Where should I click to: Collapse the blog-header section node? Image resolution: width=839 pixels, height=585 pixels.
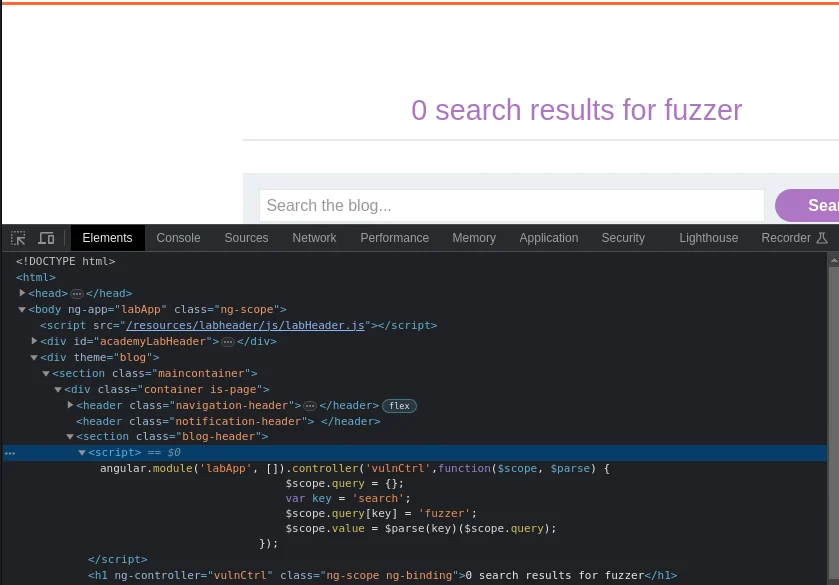pyautogui.click(x=70, y=437)
